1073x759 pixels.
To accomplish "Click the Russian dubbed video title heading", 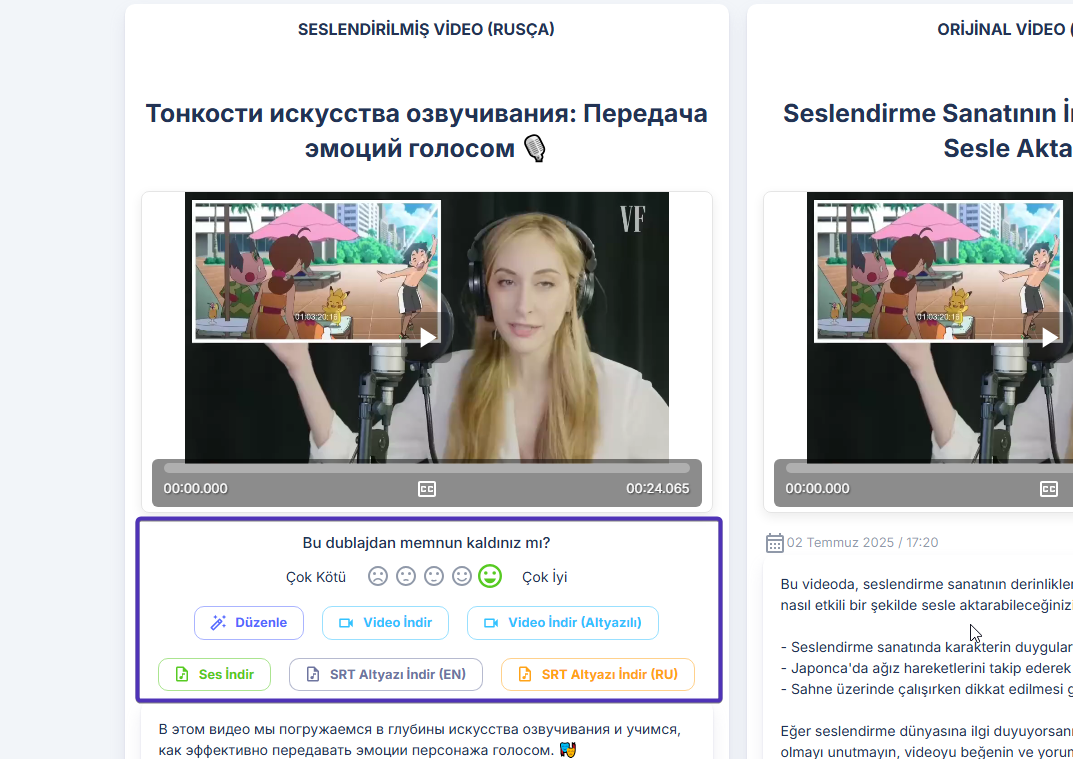I will [x=426, y=131].
